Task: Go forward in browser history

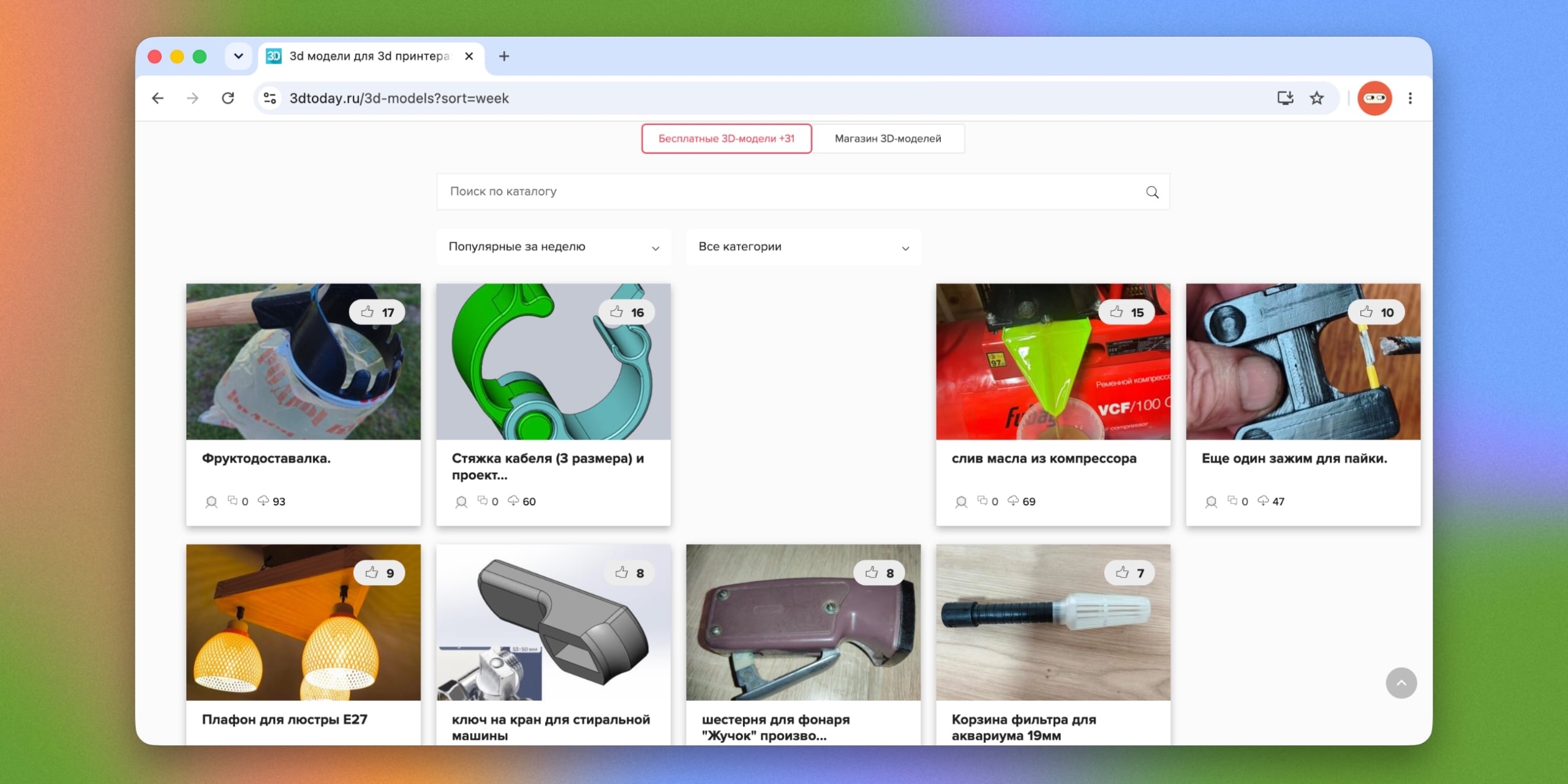Action: (192, 98)
